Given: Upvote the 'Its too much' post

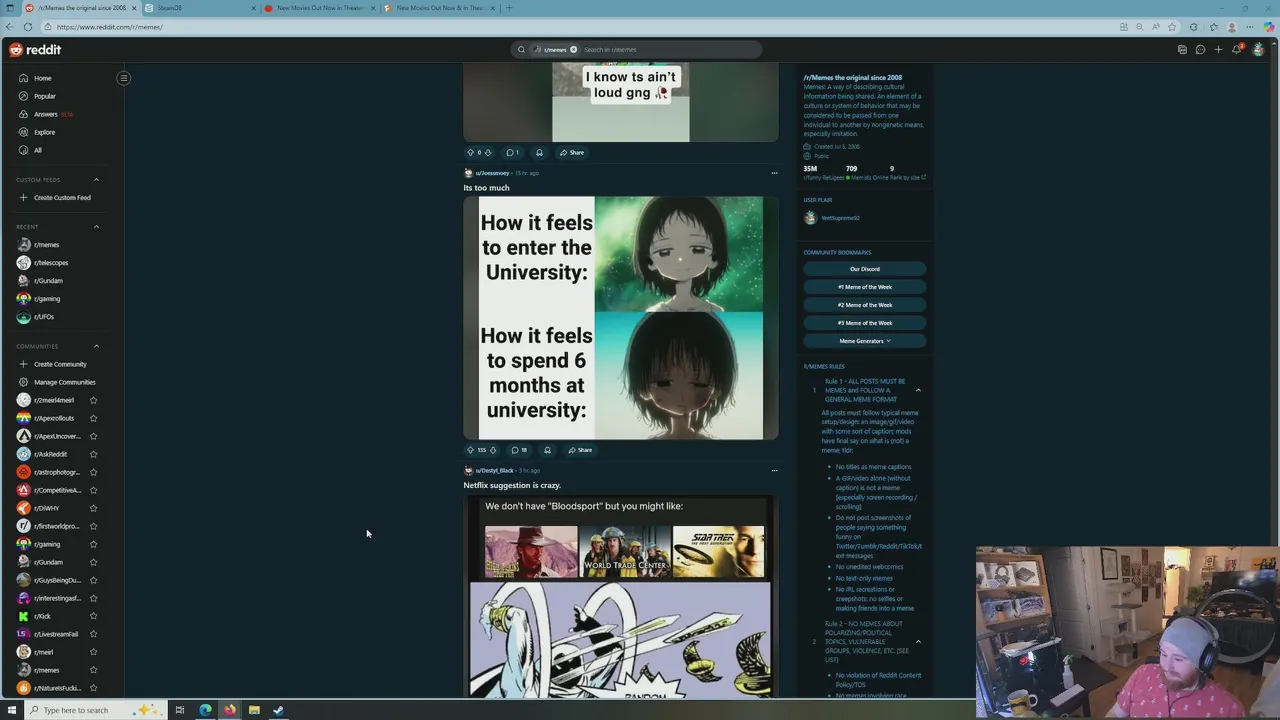Looking at the screenshot, I should [470, 450].
